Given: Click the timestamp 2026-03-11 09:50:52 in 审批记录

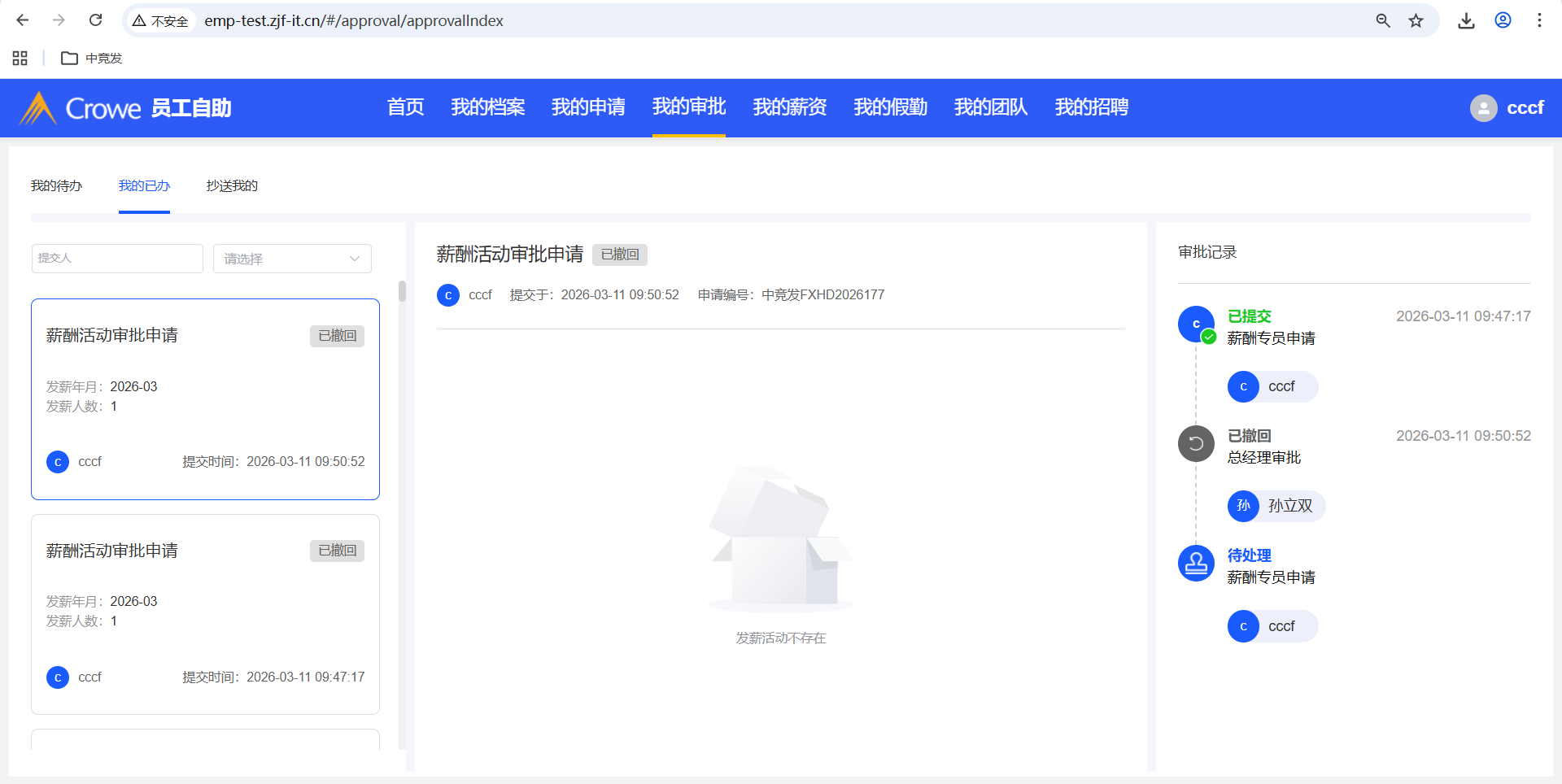Looking at the screenshot, I should point(1464,436).
